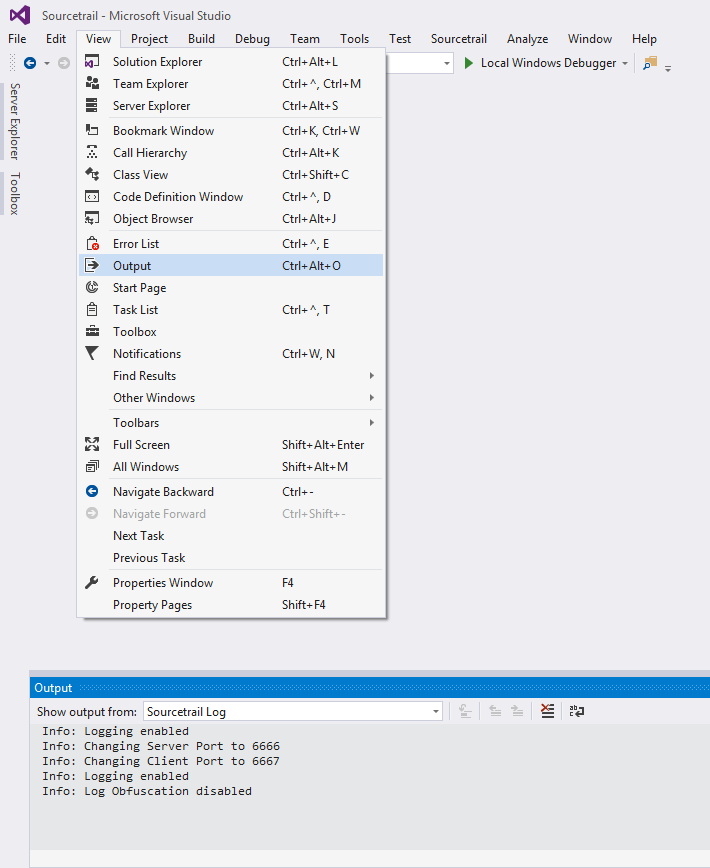Image resolution: width=710 pixels, height=868 pixels.
Task: Open the Window menu
Action: [590, 39]
